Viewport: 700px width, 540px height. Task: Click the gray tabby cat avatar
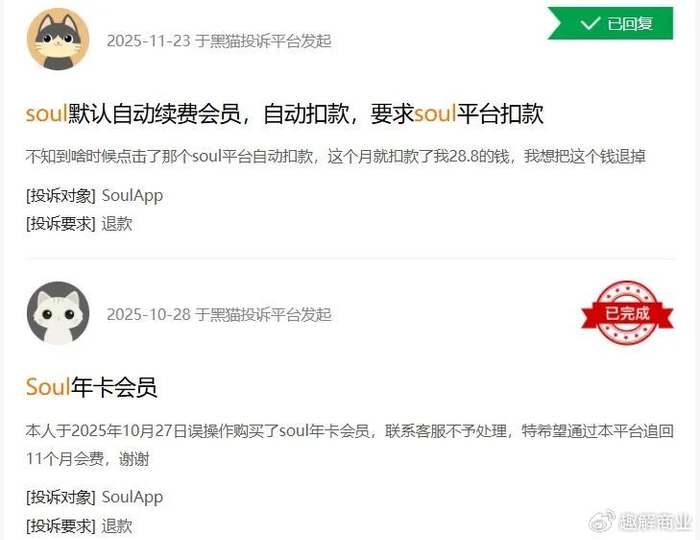tap(58, 39)
